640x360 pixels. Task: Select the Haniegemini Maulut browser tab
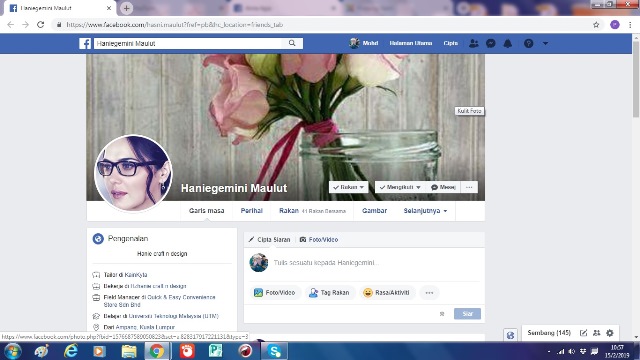(x=60, y=8)
